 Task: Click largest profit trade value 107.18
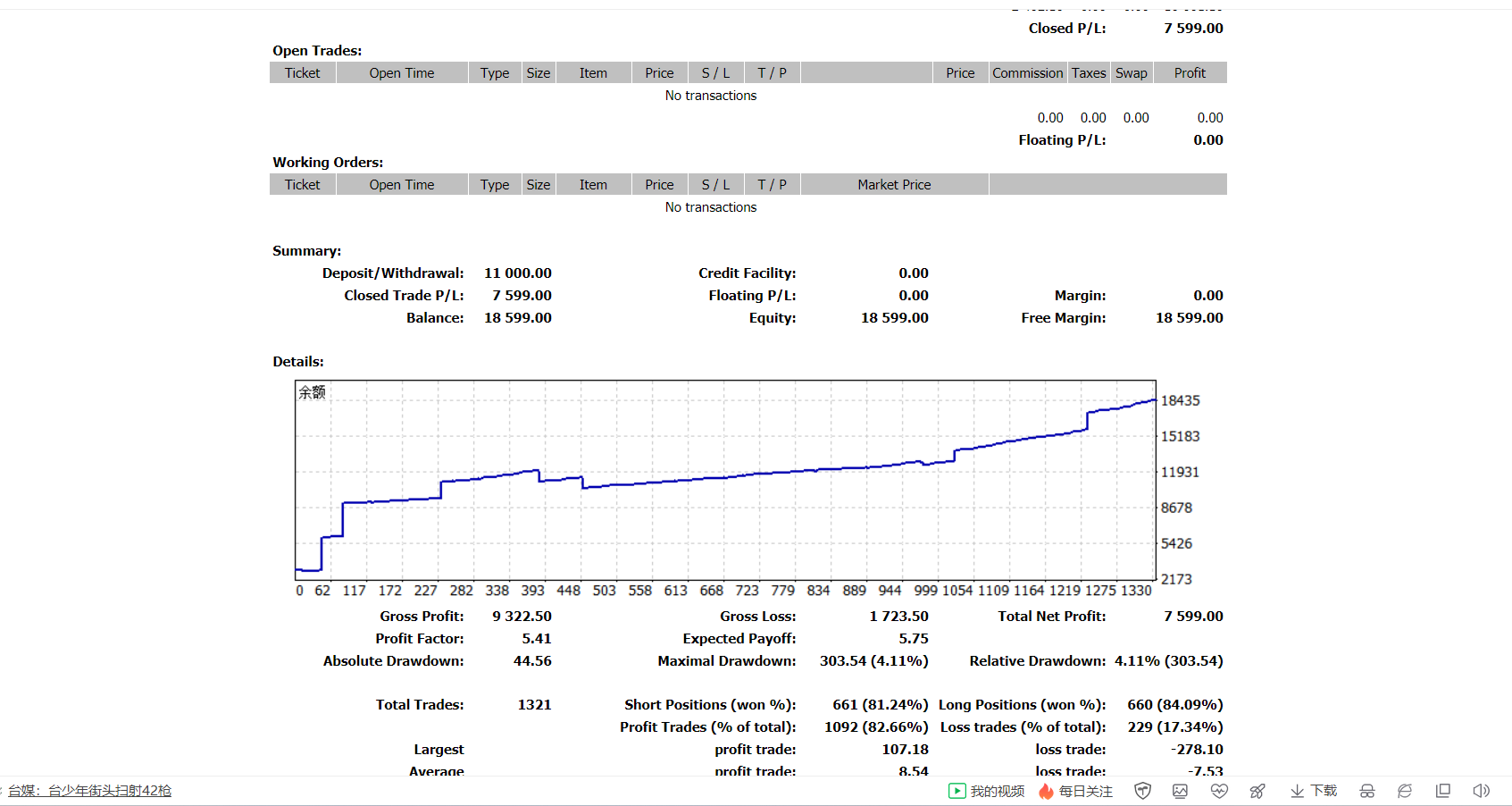tap(906, 750)
